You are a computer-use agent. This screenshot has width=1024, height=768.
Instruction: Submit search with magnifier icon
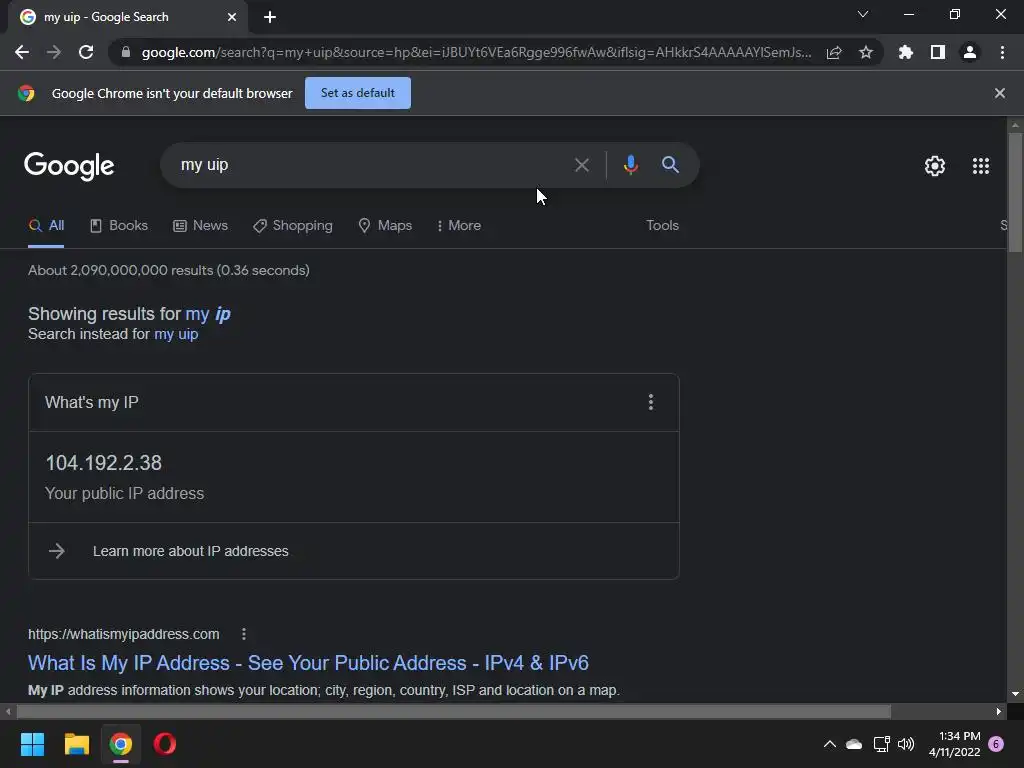(x=670, y=165)
